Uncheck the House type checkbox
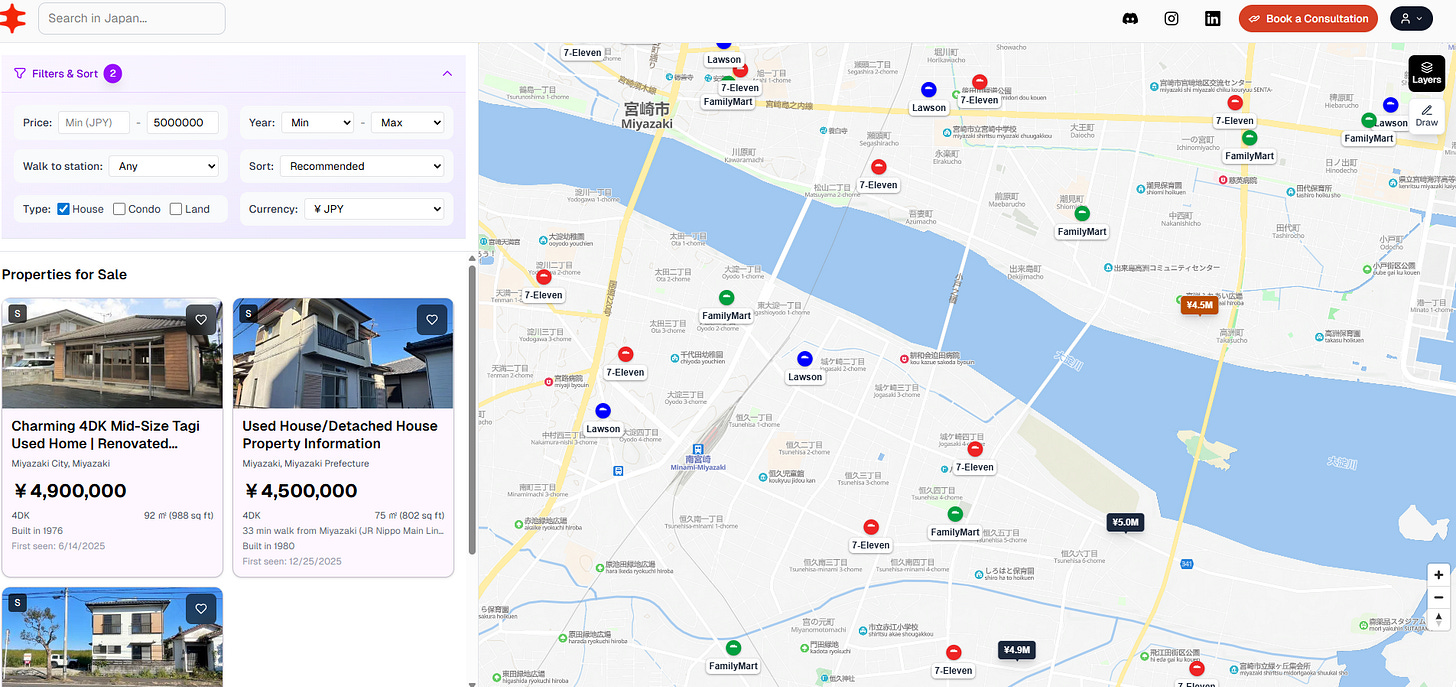Screen dimensions: 1456x687 63,209
